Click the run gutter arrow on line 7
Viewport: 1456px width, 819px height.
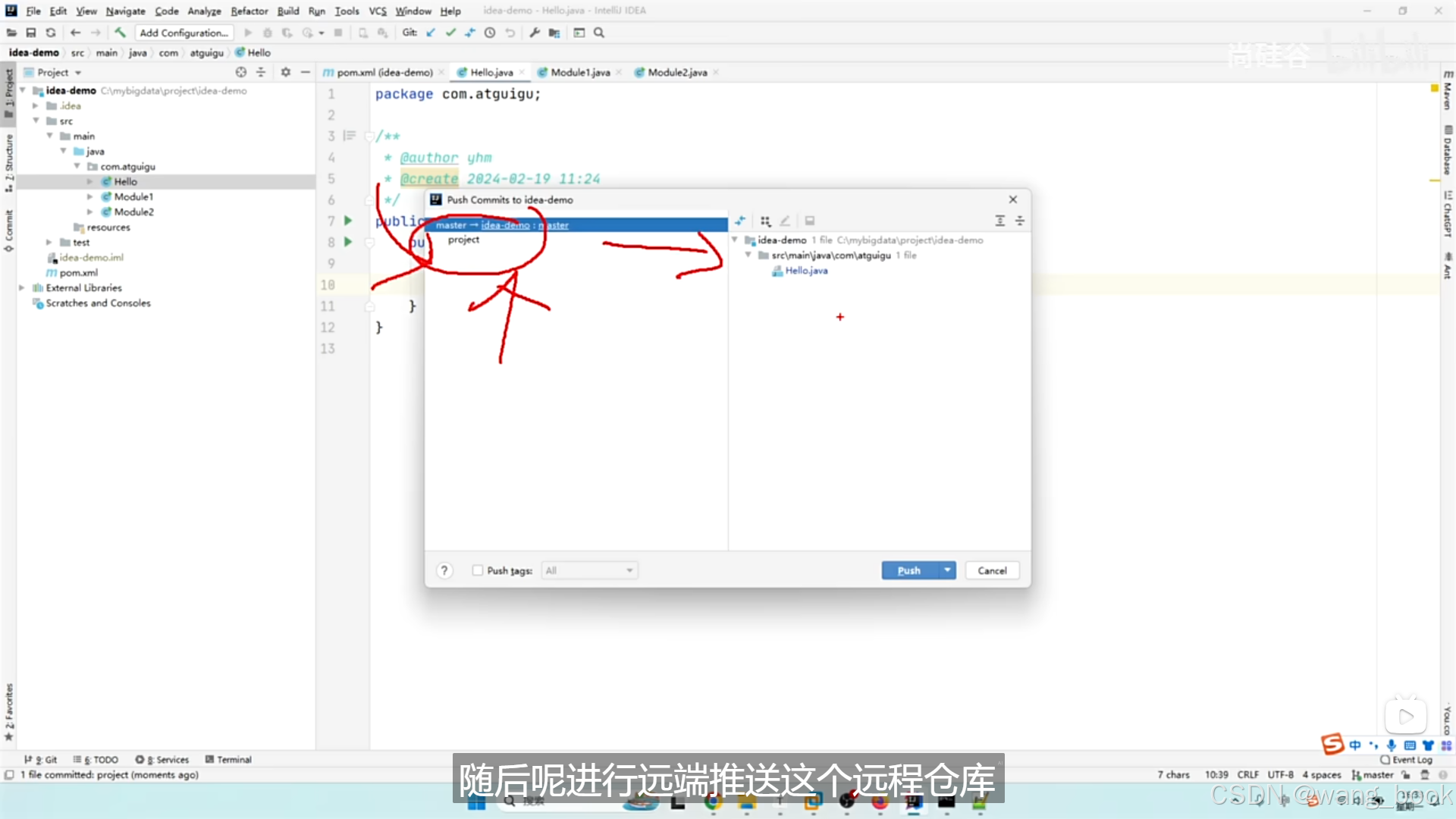click(x=348, y=221)
